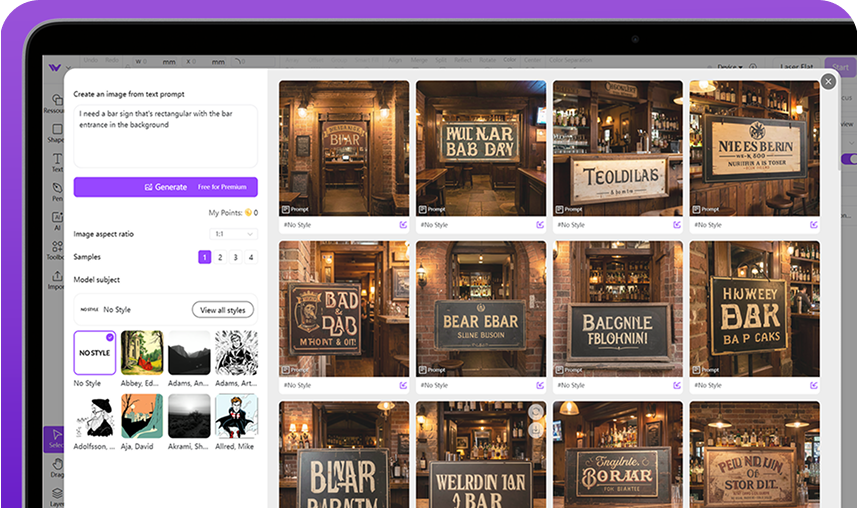Set Samples to 2
858x508 pixels.
tap(220, 257)
